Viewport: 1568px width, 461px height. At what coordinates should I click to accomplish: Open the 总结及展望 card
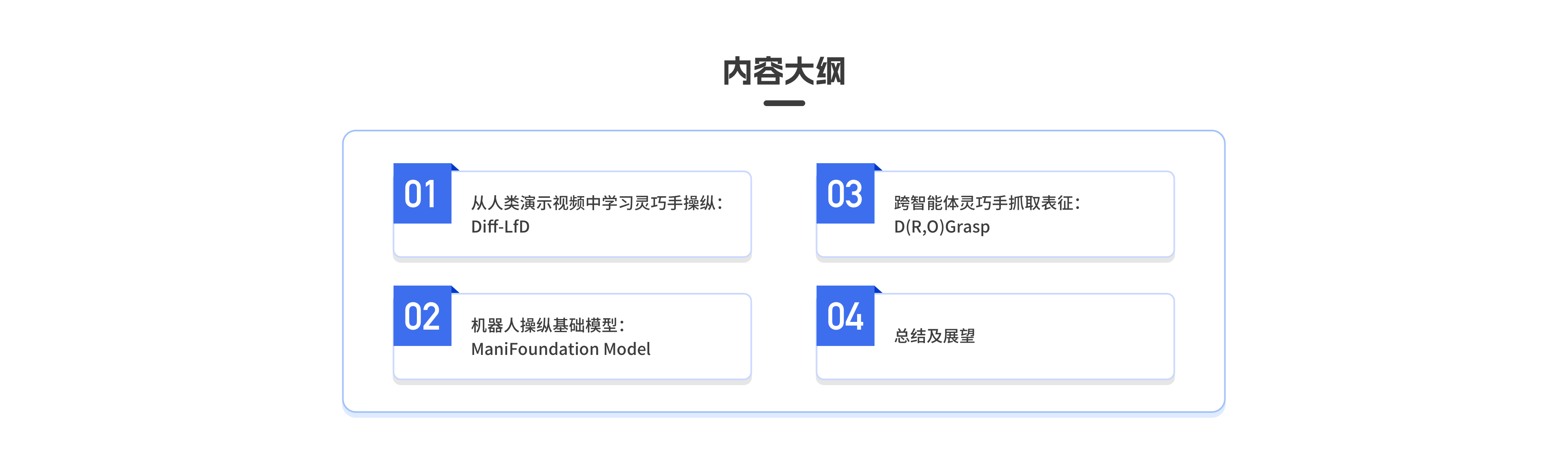tap(995, 336)
